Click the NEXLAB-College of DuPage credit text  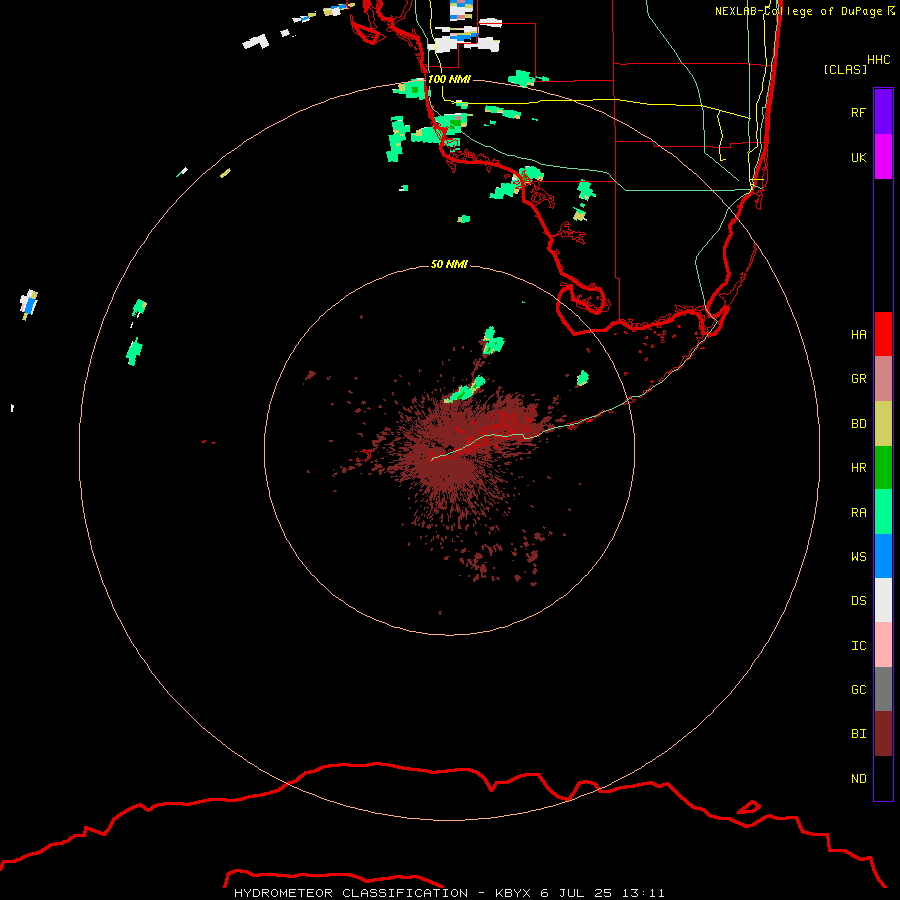(x=805, y=11)
